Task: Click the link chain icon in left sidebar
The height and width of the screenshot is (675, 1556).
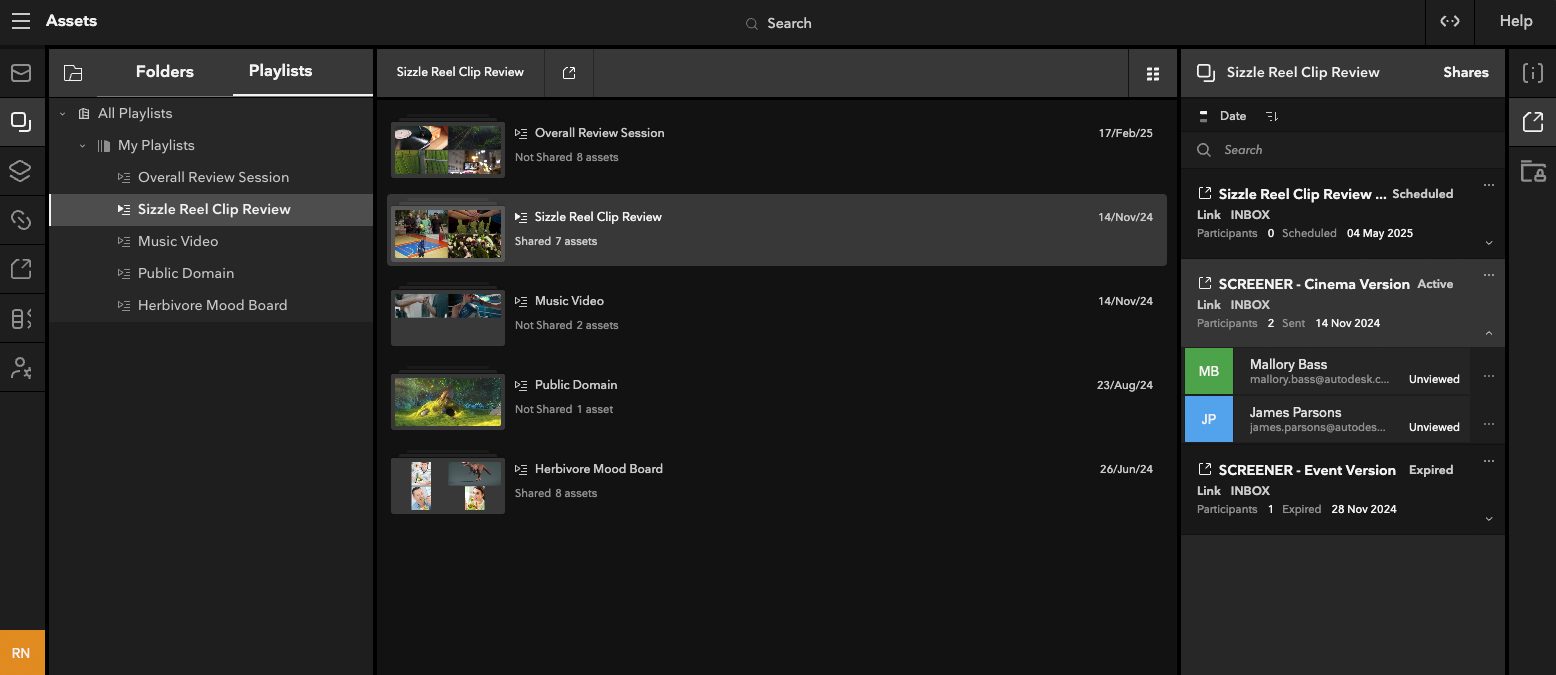Action: tap(21, 220)
